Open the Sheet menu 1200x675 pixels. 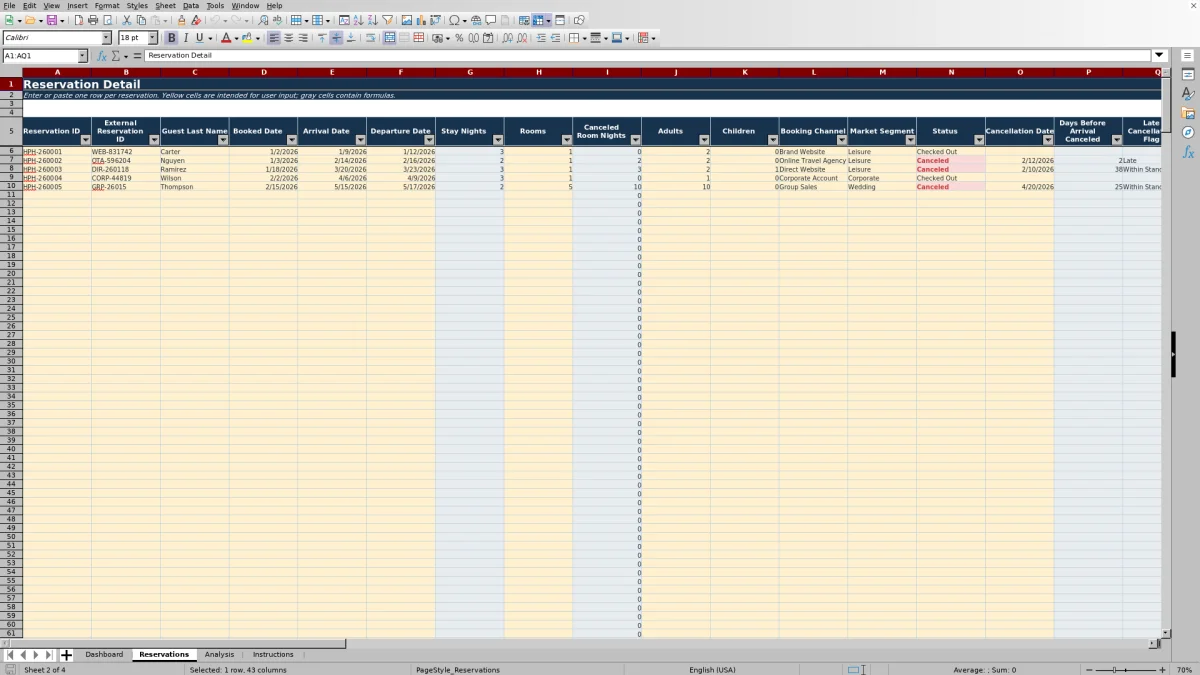coord(165,5)
